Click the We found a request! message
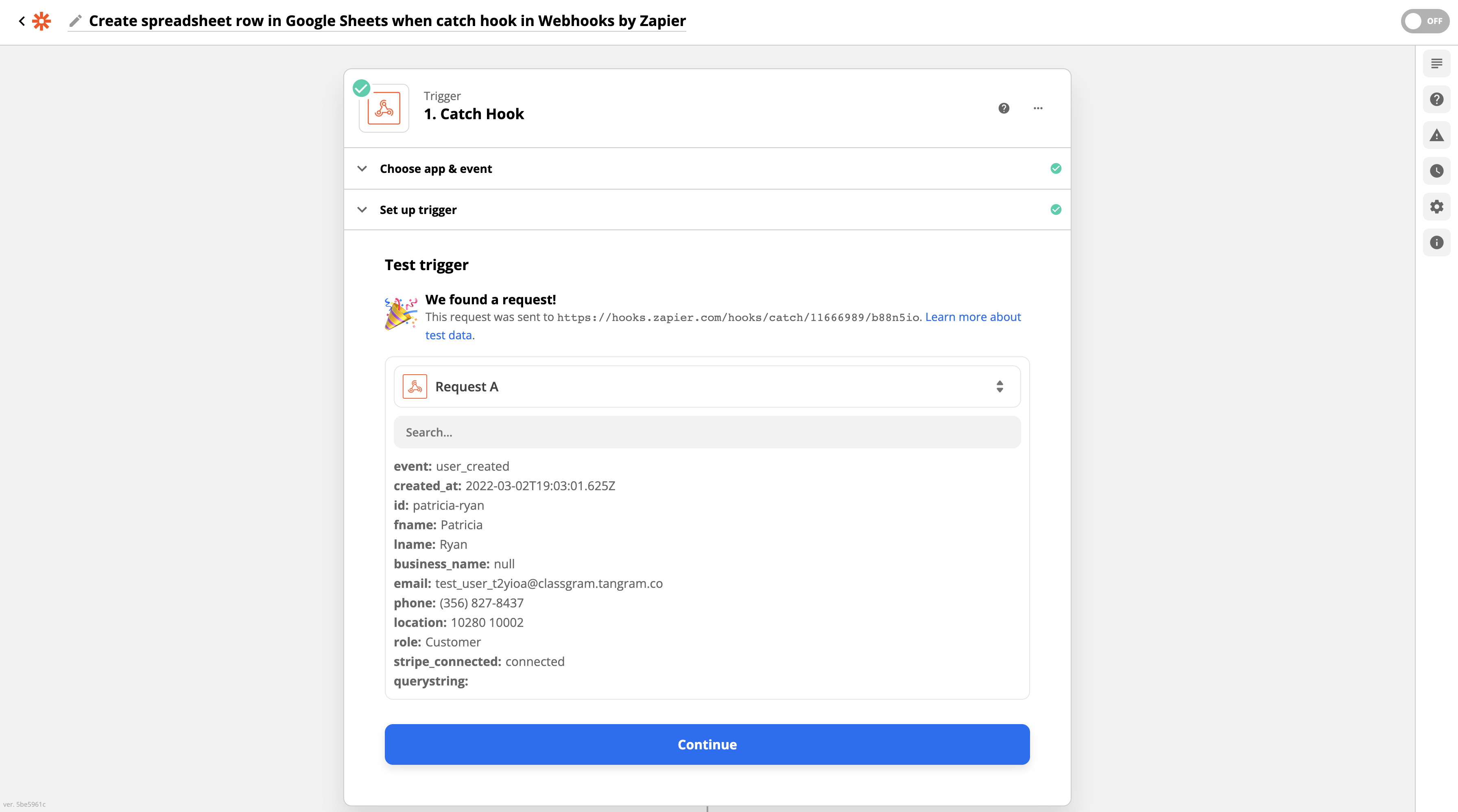The height and width of the screenshot is (812, 1458). pyautogui.click(x=491, y=299)
